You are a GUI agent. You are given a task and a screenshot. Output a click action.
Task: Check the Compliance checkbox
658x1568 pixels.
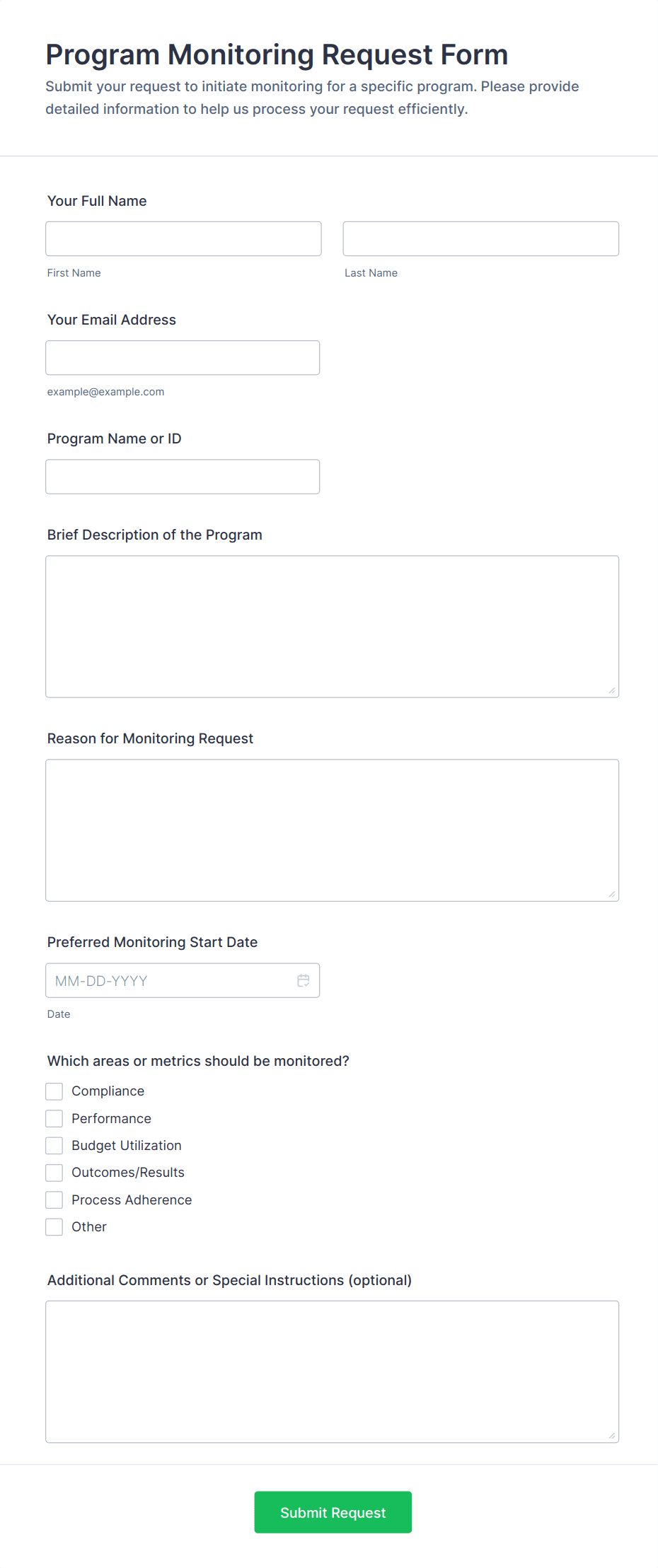coord(54,1091)
